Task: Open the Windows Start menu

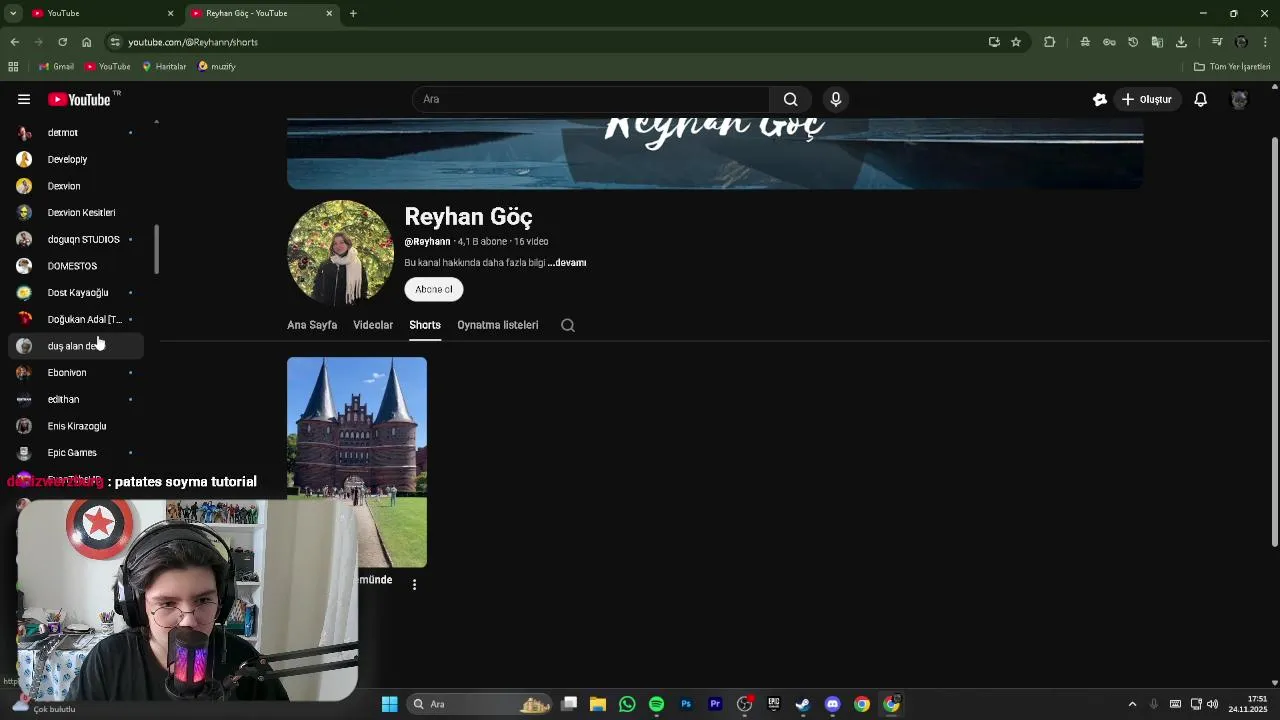Action: tap(390, 704)
